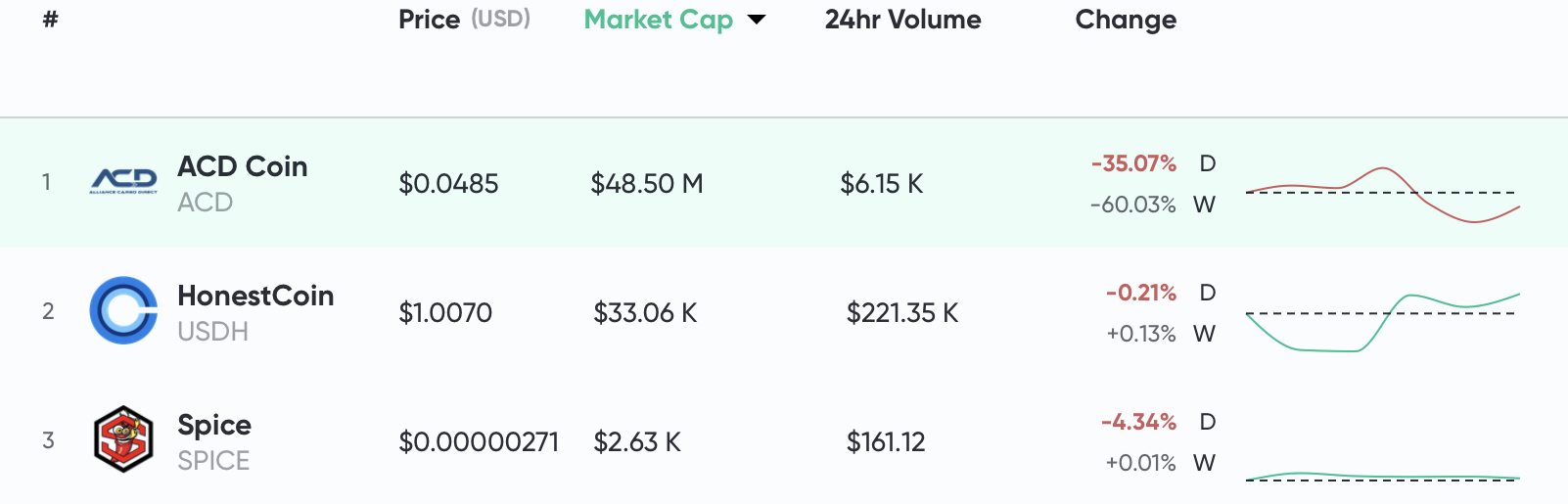Sort by Market Cap column header
This screenshot has width=1568, height=504.
(659, 20)
